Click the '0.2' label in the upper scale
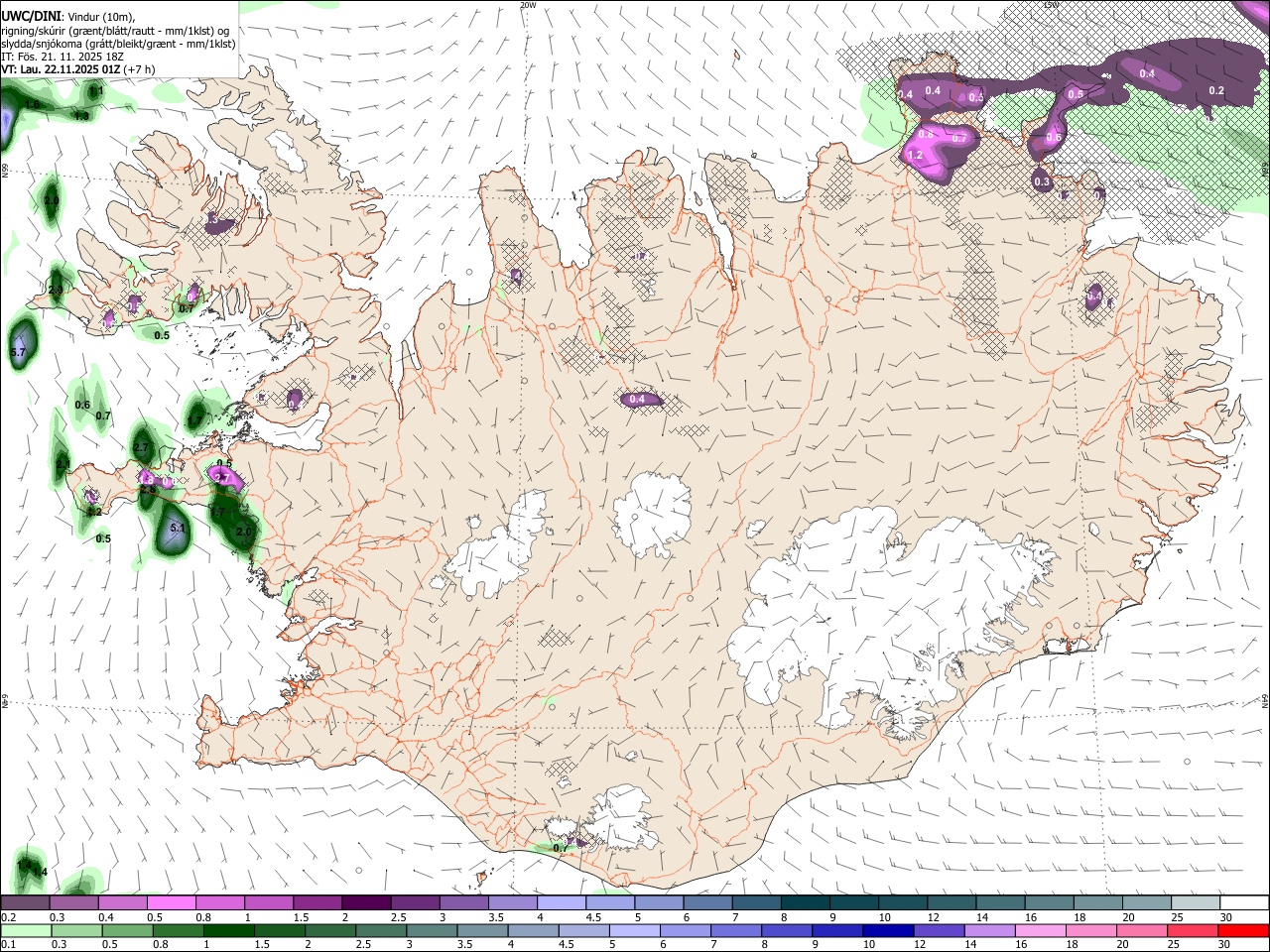 pos(8,917)
